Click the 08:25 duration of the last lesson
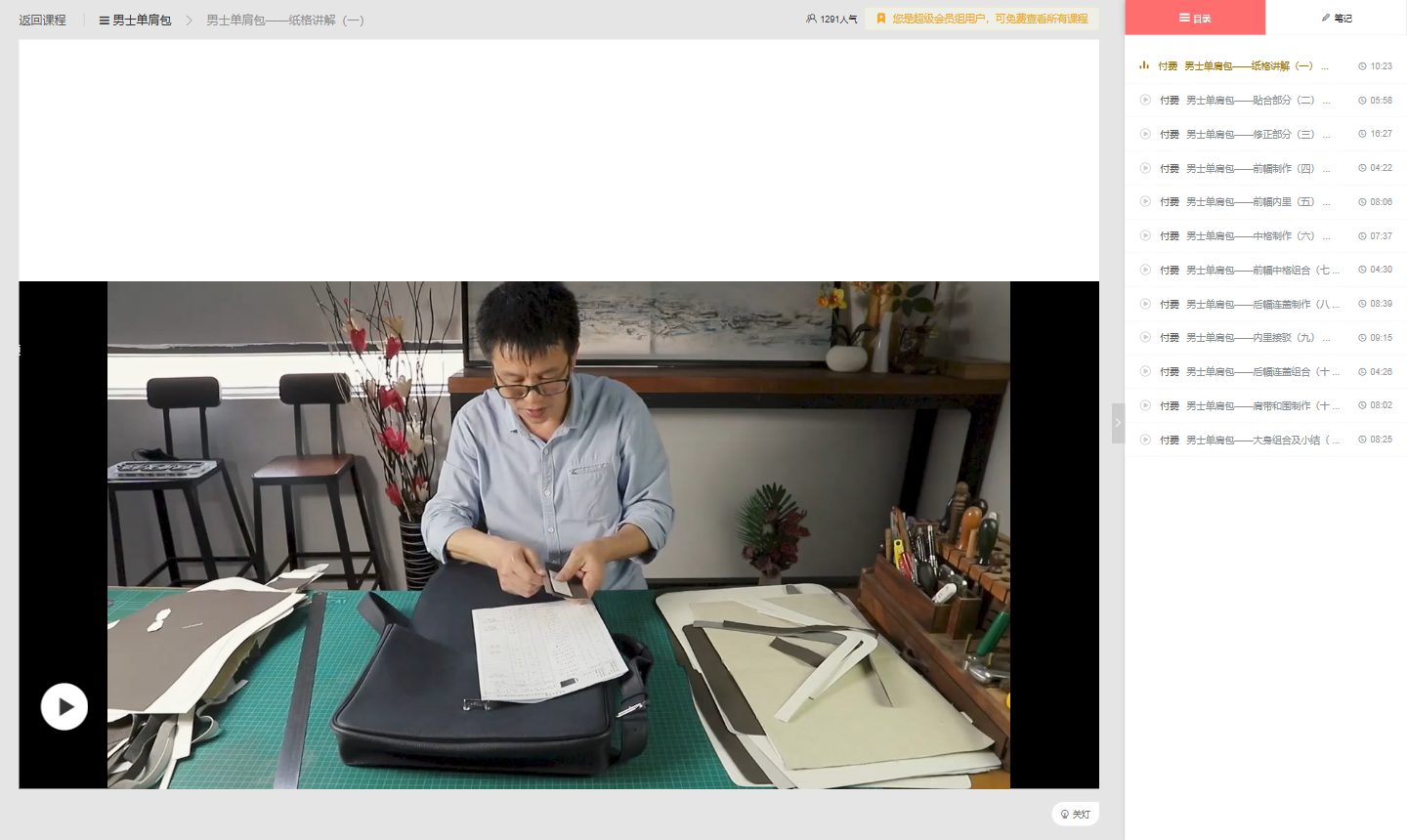Screen dimensions: 1407x840 (x=1376, y=440)
